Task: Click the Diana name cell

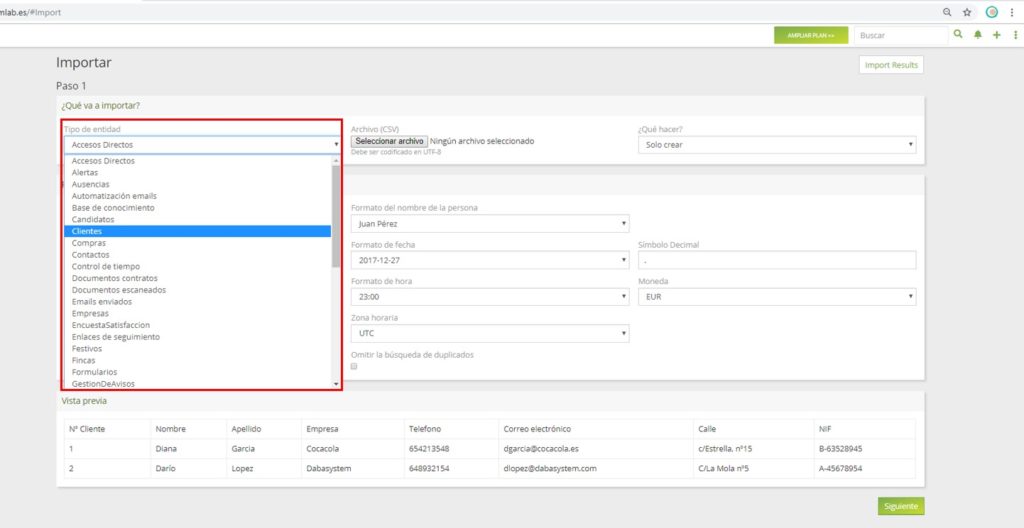Action: point(189,449)
